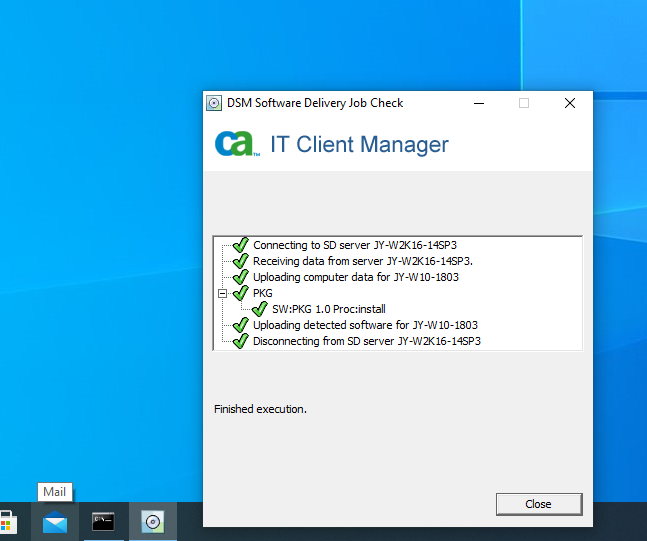Open Command Prompt from the taskbar
The width and height of the screenshot is (647, 541).
coord(103,522)
